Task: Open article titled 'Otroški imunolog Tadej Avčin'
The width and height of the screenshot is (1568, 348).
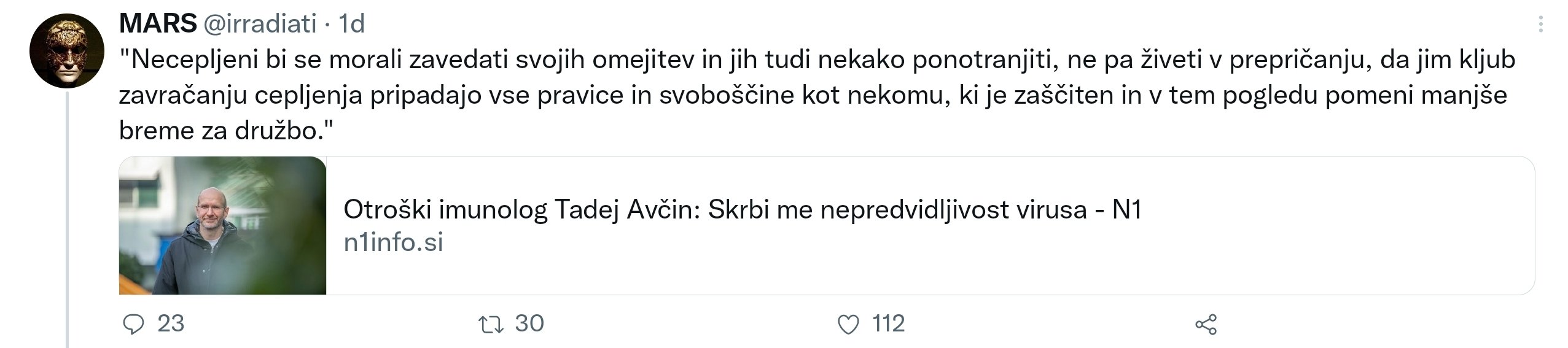Action: pyautogui.click(x=742, y=210)
